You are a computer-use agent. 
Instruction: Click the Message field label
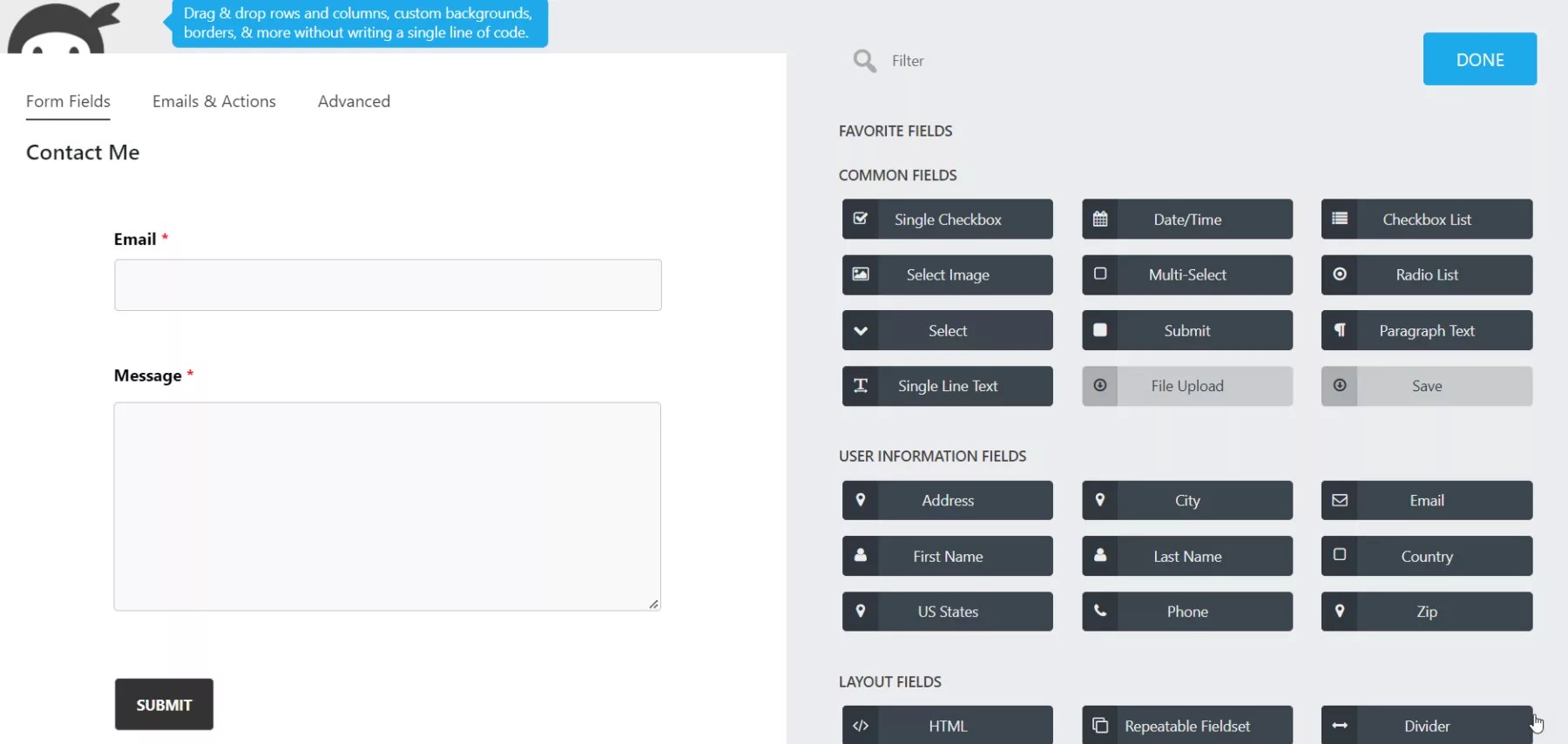tap(148, 375)
